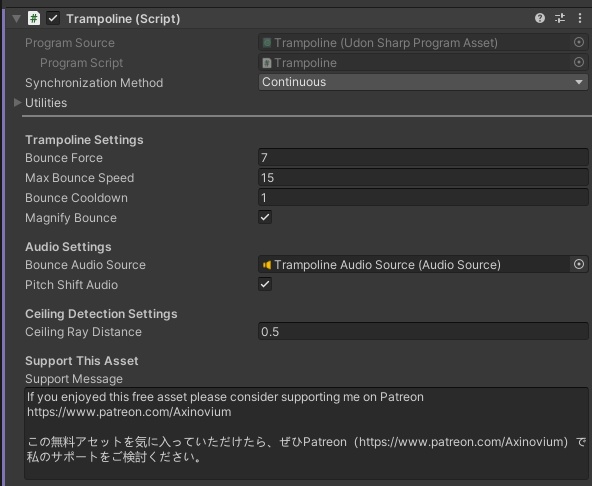Open the Bounce Audio Source object picker
This screenshot has width=592, height=486.
(579, 264)
